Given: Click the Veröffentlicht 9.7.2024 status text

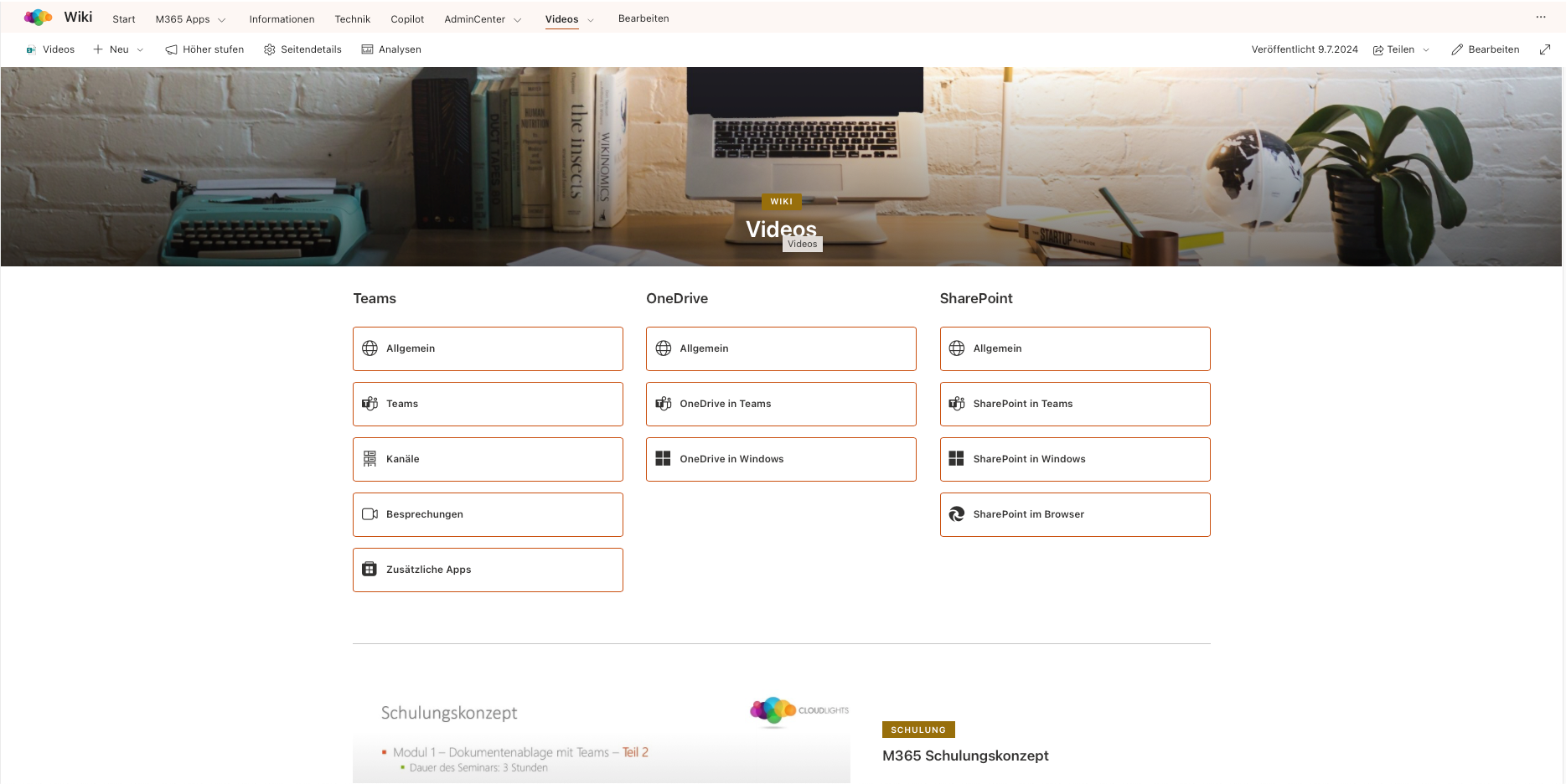Looking at the screenshot, I should 1305,49.
